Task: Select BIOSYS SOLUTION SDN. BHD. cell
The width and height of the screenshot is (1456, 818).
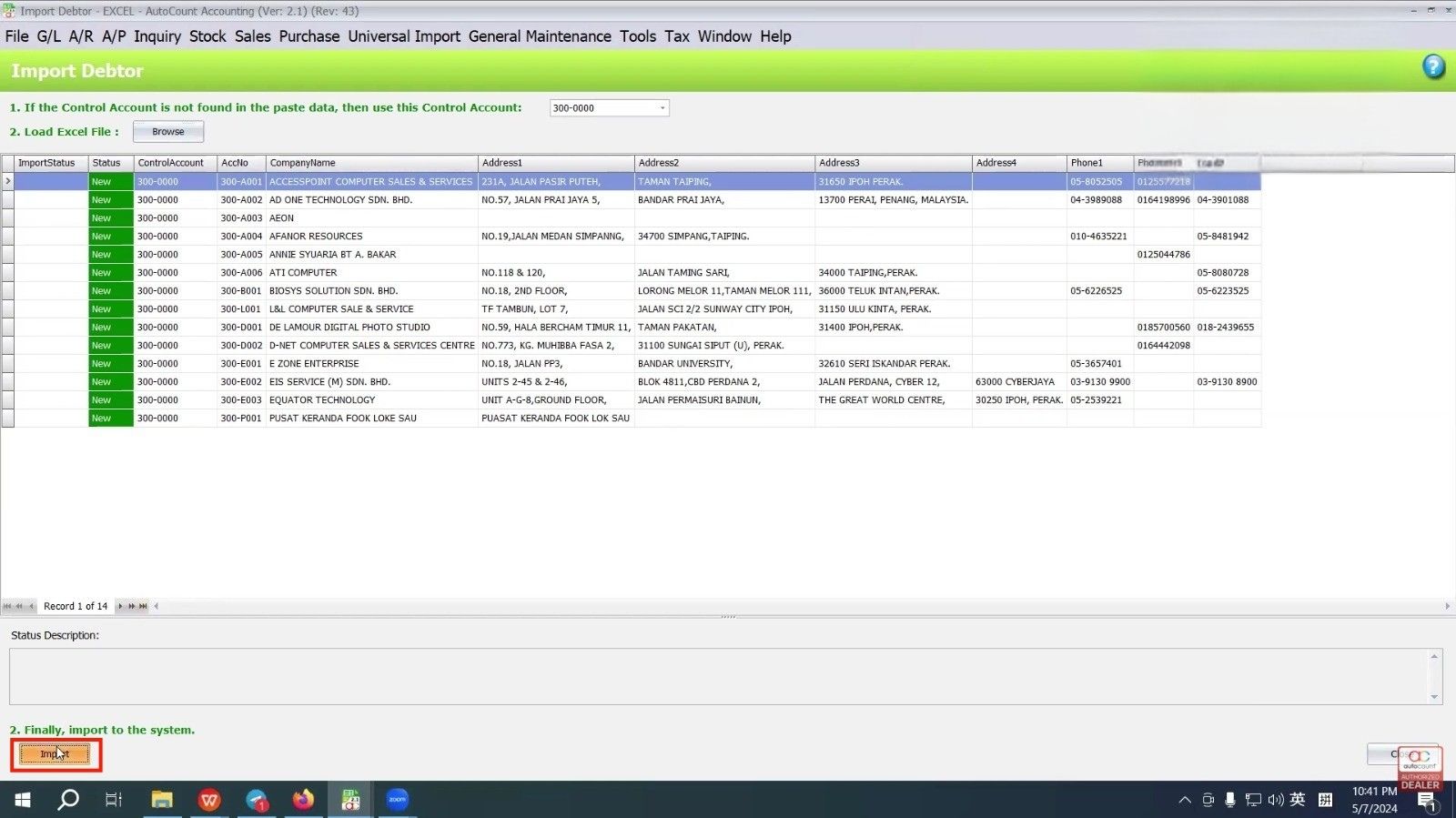Action: [x=371, y=291]
